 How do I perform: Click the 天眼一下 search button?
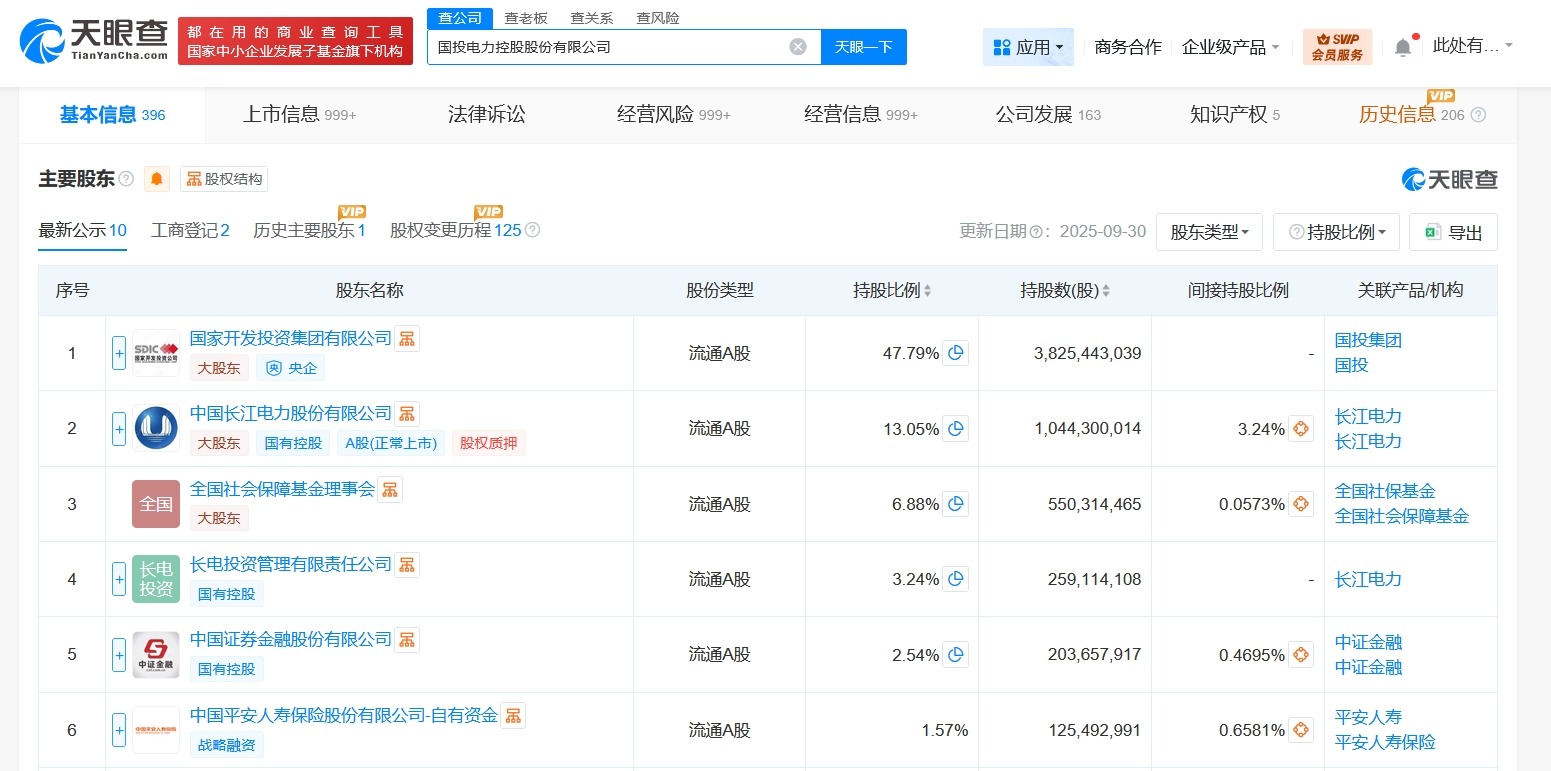tap(863, 47)
